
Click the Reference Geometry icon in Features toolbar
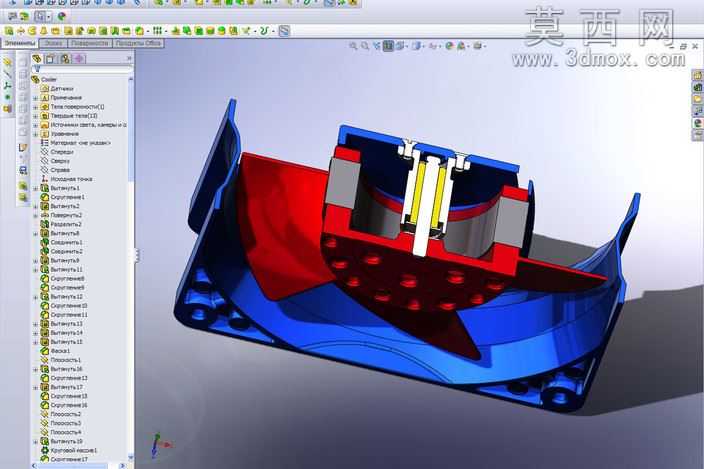point(246,31)
